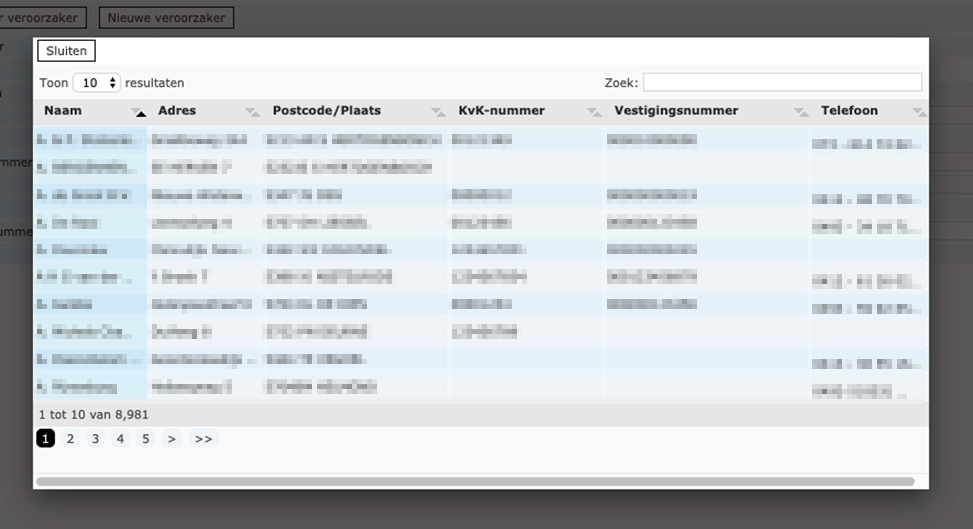
Task: Click the current page 1 indicator
Action: click(x=45, y=439)
